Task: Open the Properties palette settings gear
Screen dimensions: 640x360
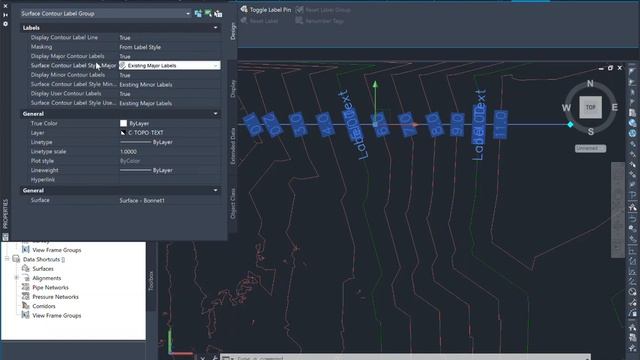Action: (5, 24)
